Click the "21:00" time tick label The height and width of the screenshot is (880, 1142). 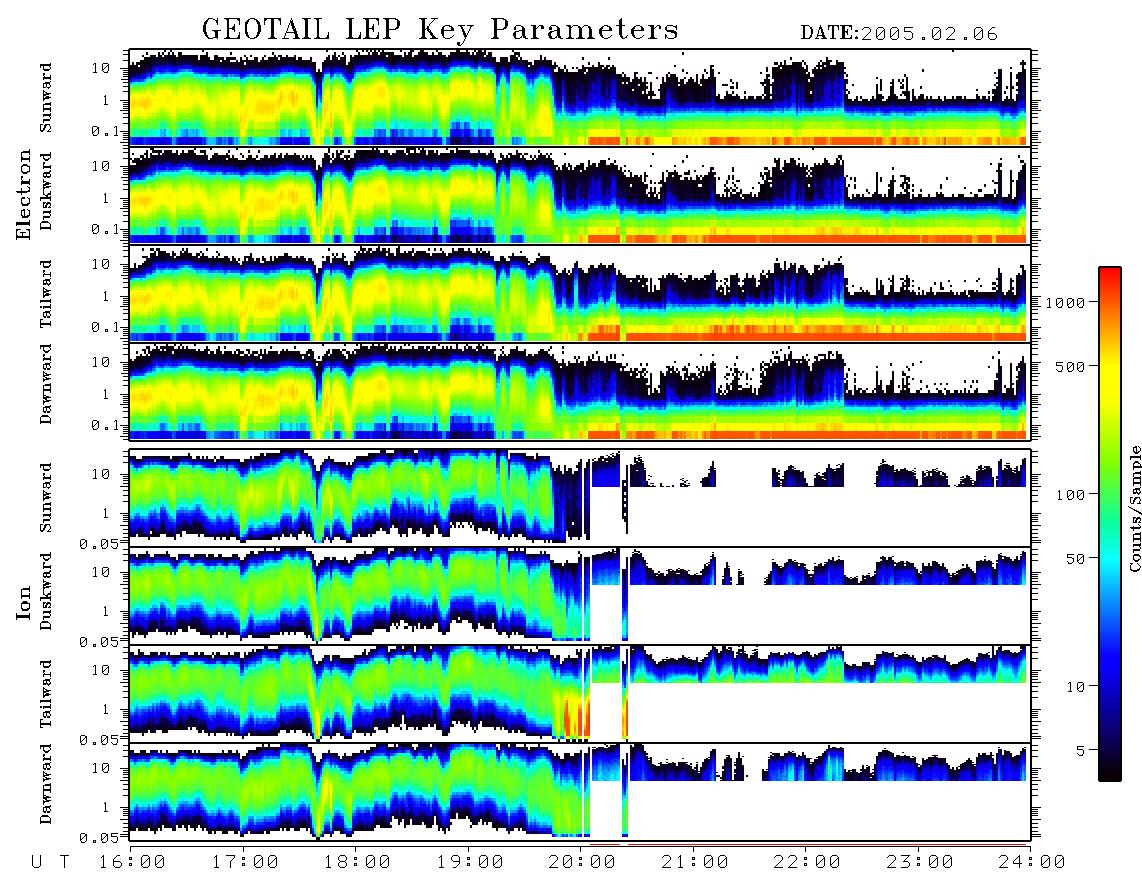click(x=695, y=862)
